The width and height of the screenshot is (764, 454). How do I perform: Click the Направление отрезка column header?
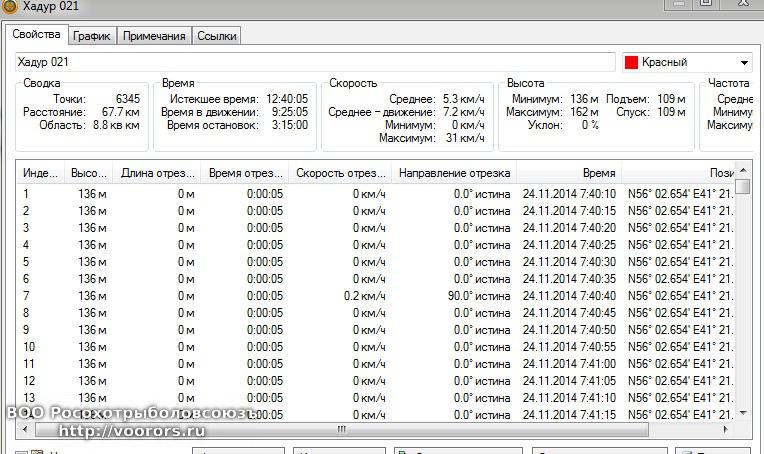click(x=454, y=173)
